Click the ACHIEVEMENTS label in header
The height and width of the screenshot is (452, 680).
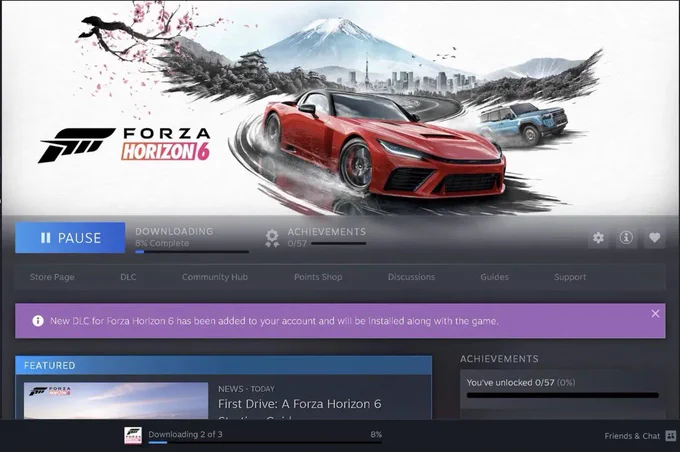(x=327, y=232)
